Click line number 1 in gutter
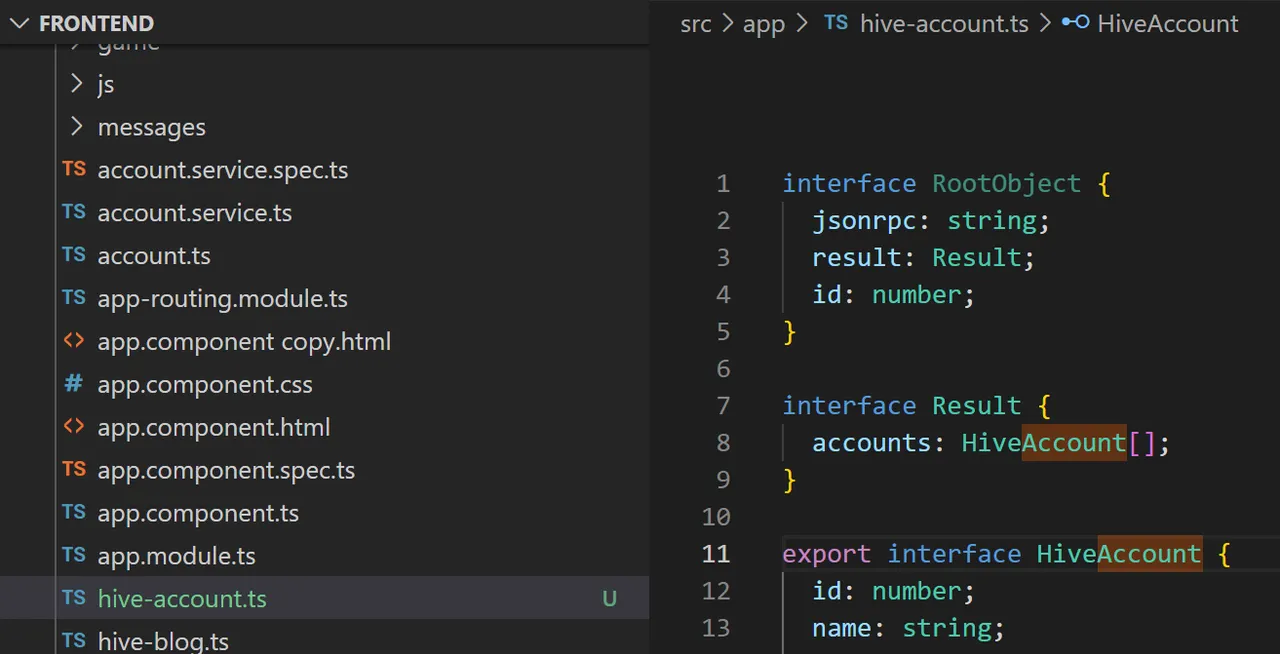Image resolution: width=1280 pixels, height=654 pixels. tap(724, 184)
